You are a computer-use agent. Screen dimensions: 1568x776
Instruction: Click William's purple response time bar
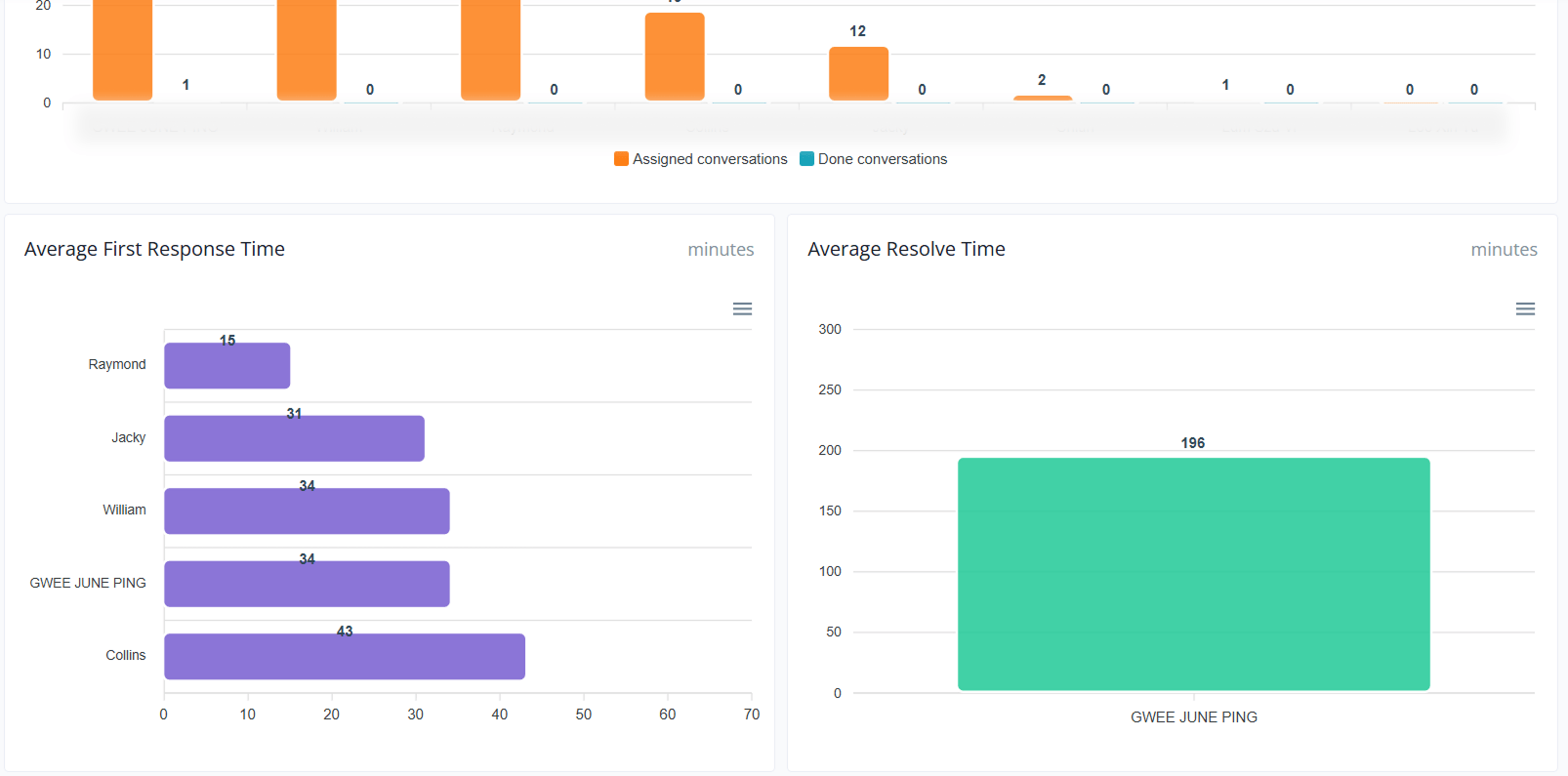coord(307,511)
